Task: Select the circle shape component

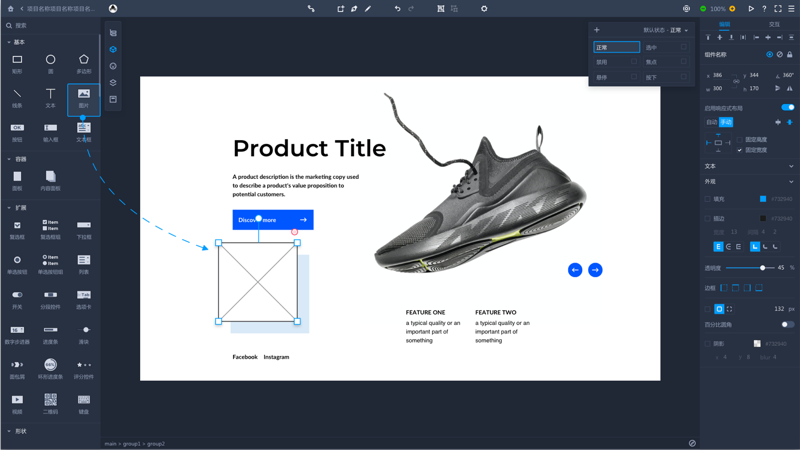Action: point(50,60)
